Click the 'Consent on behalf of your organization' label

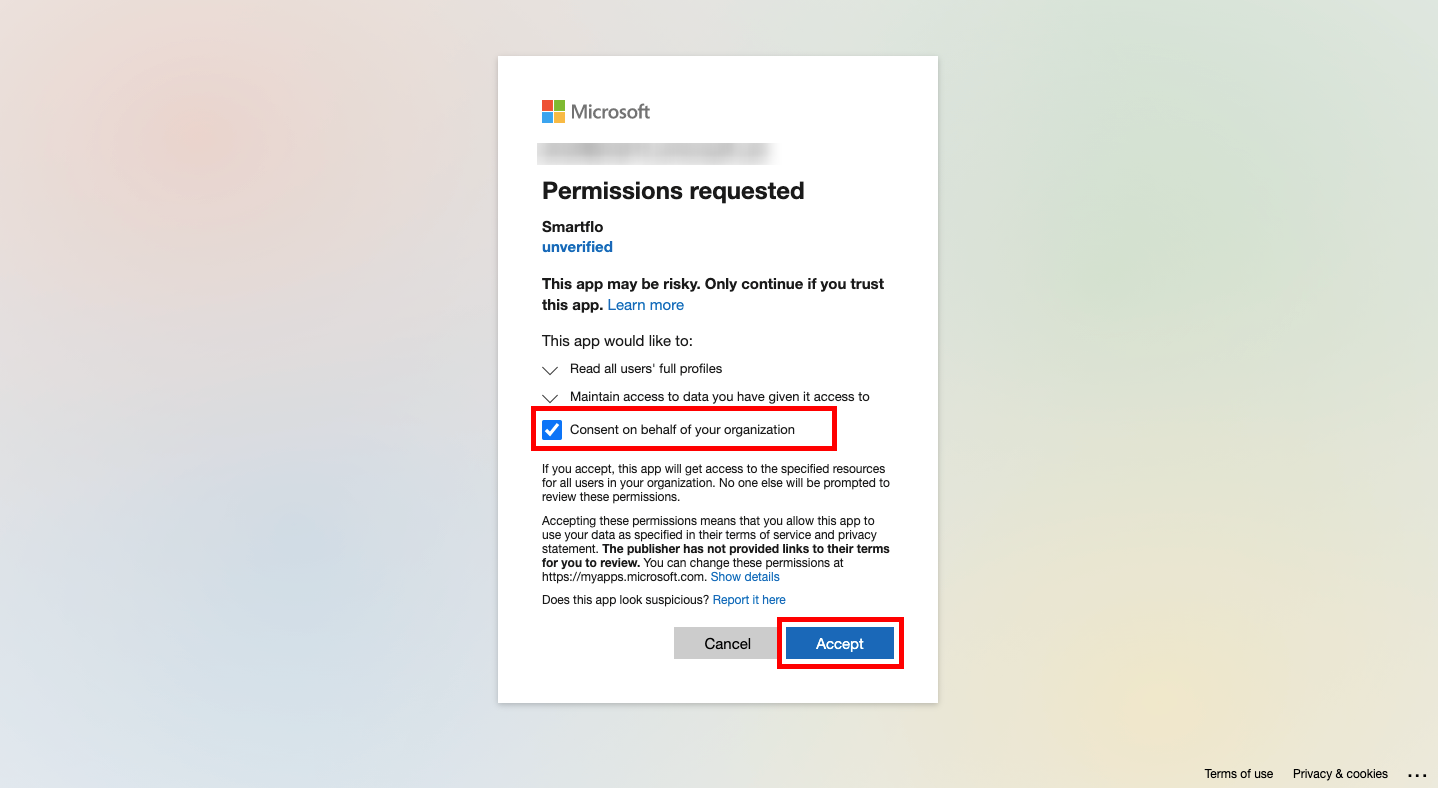click(x=682, y=430)
